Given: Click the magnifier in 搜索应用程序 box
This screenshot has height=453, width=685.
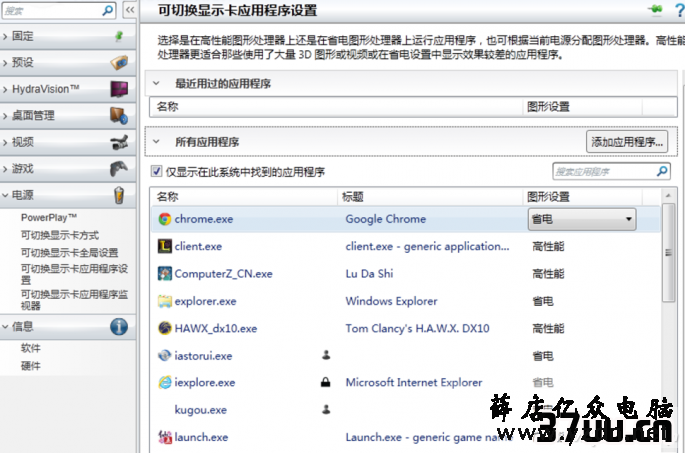Looking at the screenshot, I should point(662,171).
